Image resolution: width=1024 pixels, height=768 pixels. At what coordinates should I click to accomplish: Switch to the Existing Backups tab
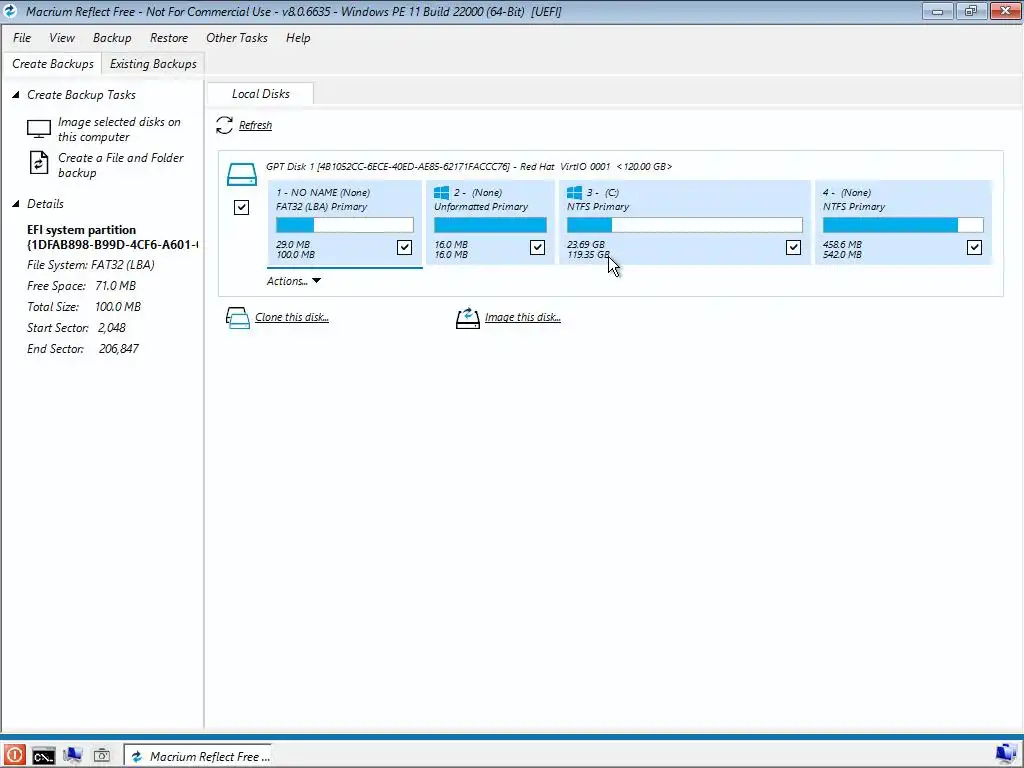pos(153,64)
